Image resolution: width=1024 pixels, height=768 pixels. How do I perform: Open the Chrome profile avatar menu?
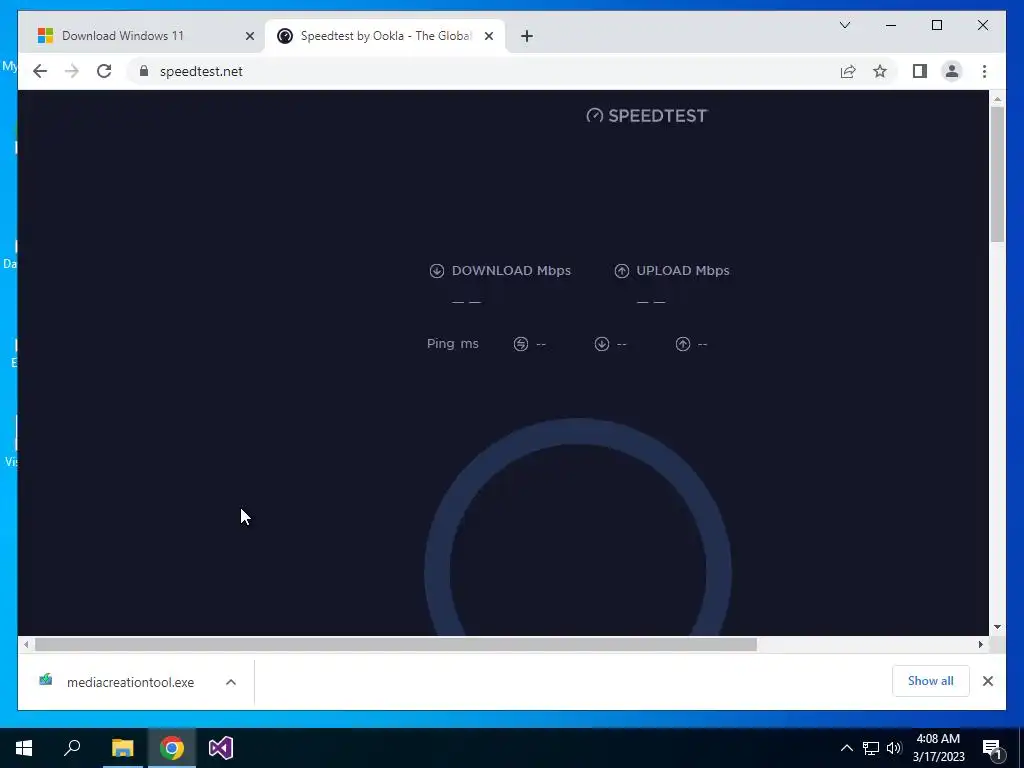pyautogui.click(x=952, y=71)
